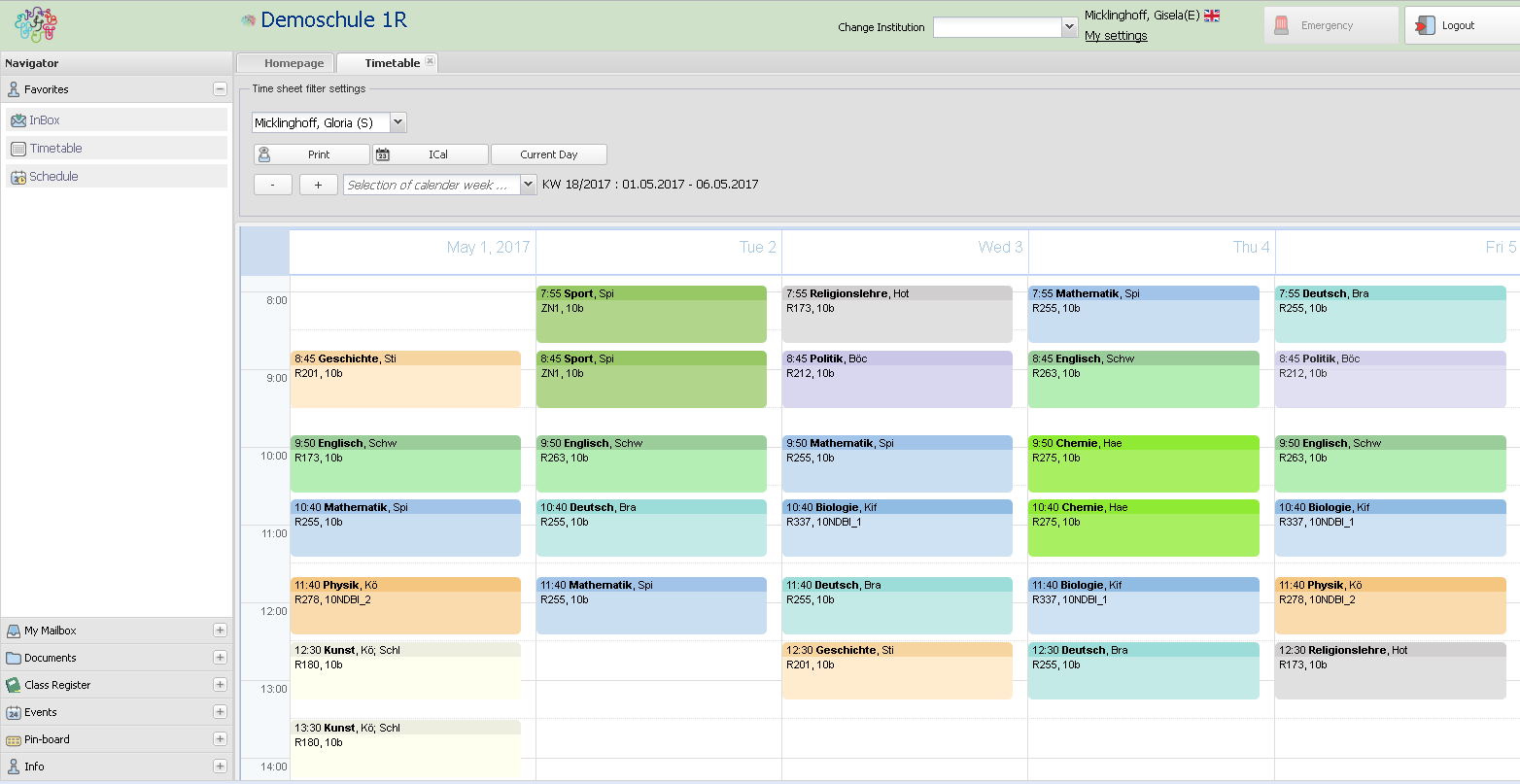The width and height of the screenshot is (1520, 784).
Task: Close the Timetable tab
Action: [x=430, y=61]
